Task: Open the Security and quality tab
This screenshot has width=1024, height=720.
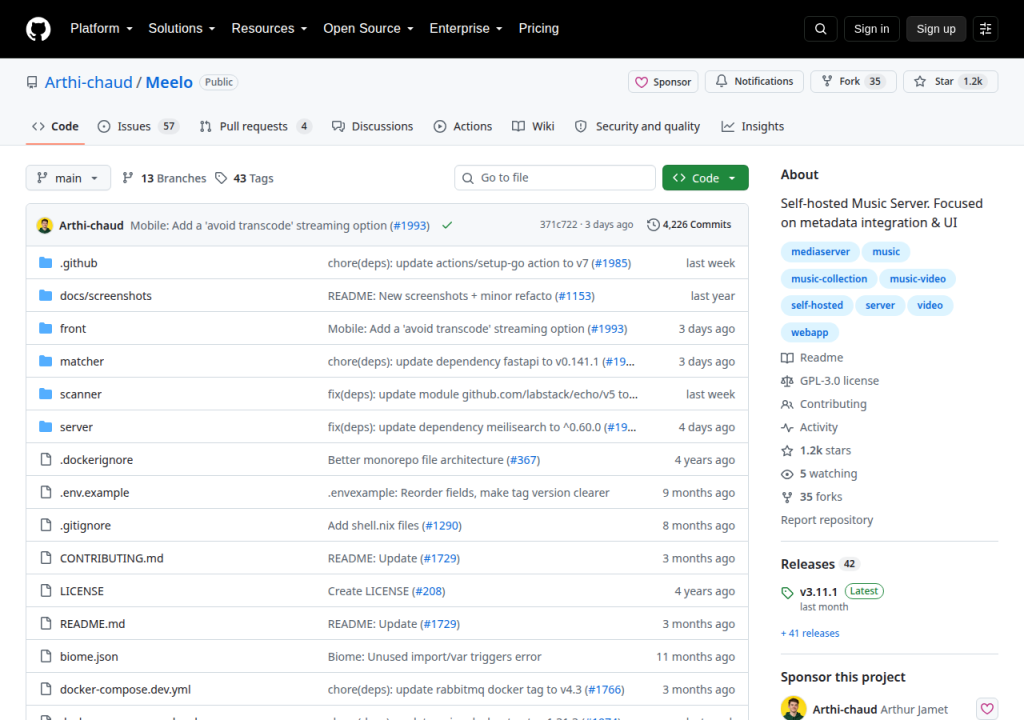Action: click(637, 126)
